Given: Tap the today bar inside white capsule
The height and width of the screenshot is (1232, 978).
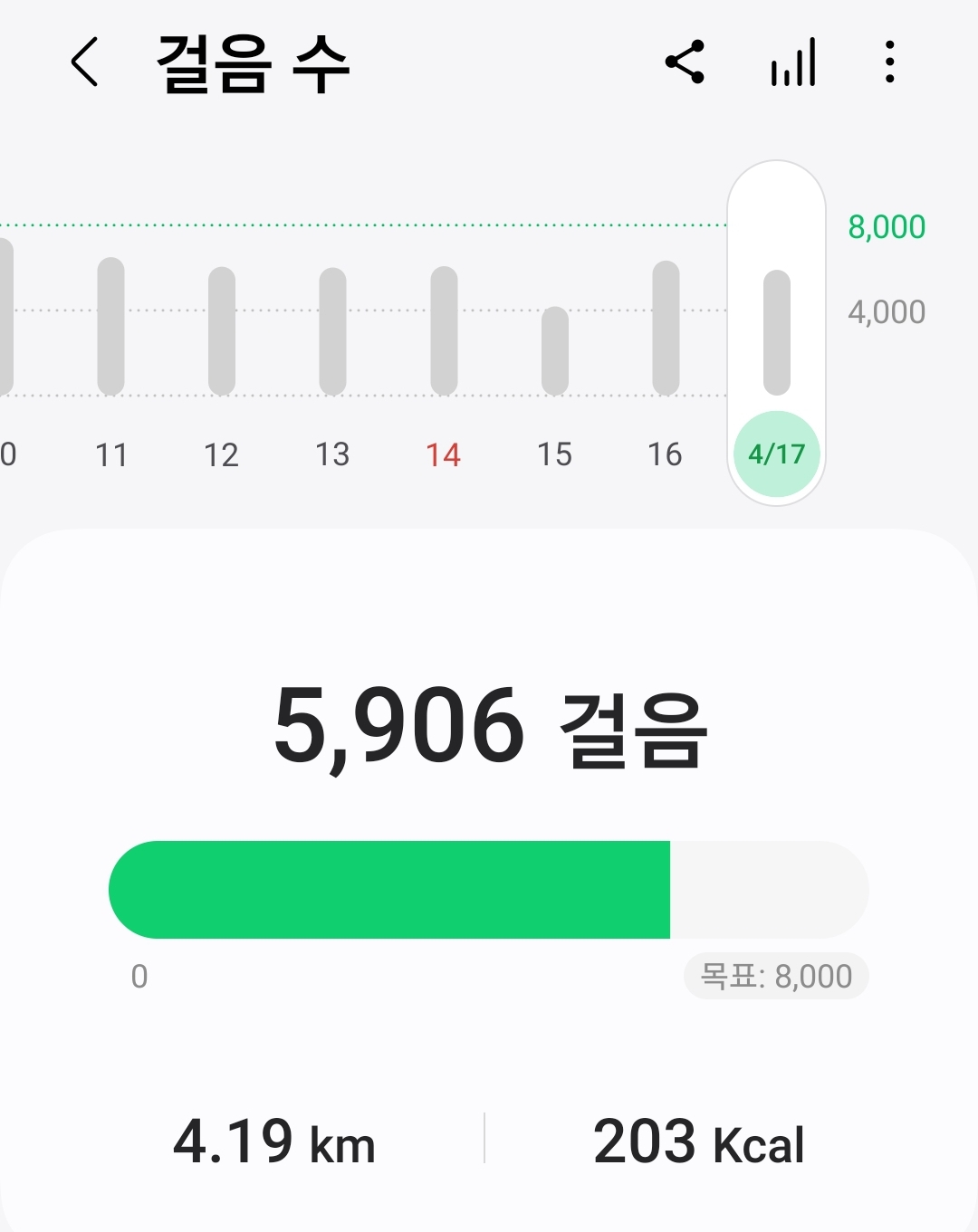Looking at the screenshot, I should (776, 332).
